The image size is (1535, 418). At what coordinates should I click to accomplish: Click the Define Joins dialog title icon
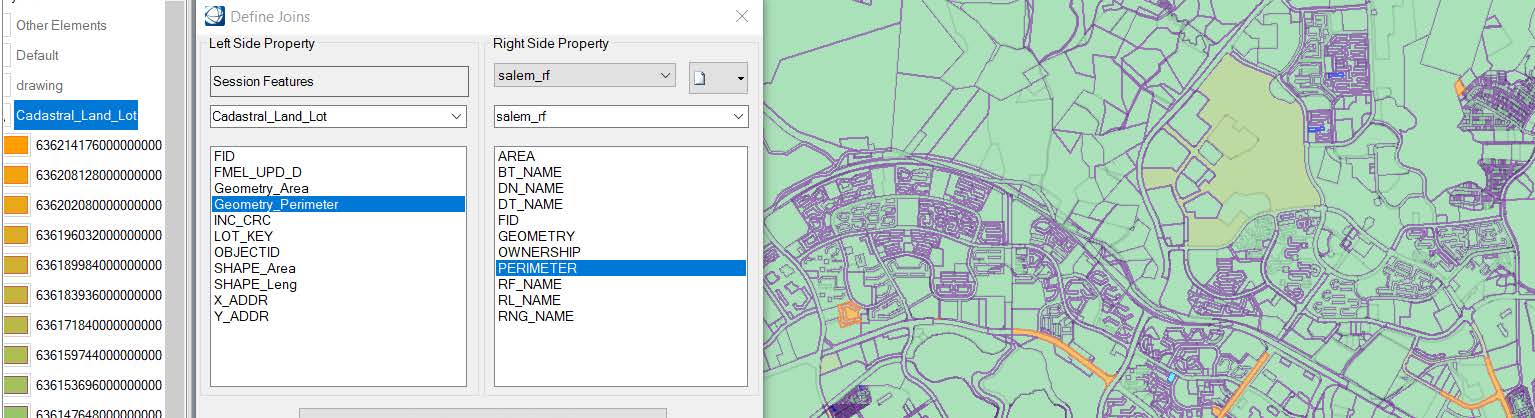pos(214,16)
